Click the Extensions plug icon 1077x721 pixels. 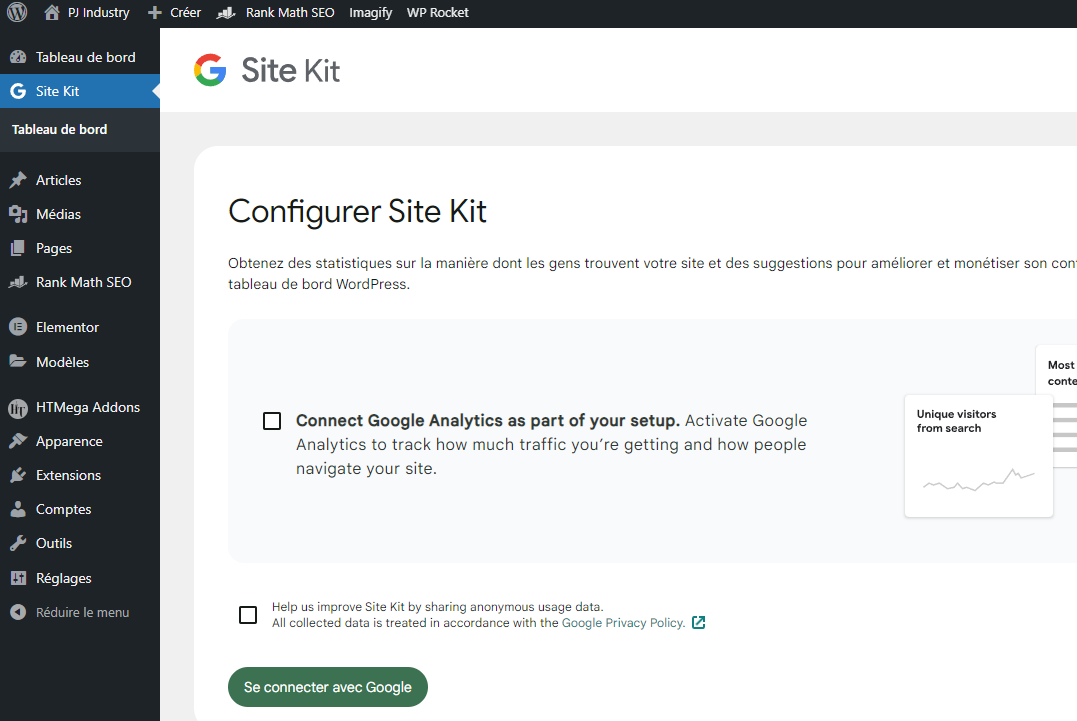coord(17,475)
